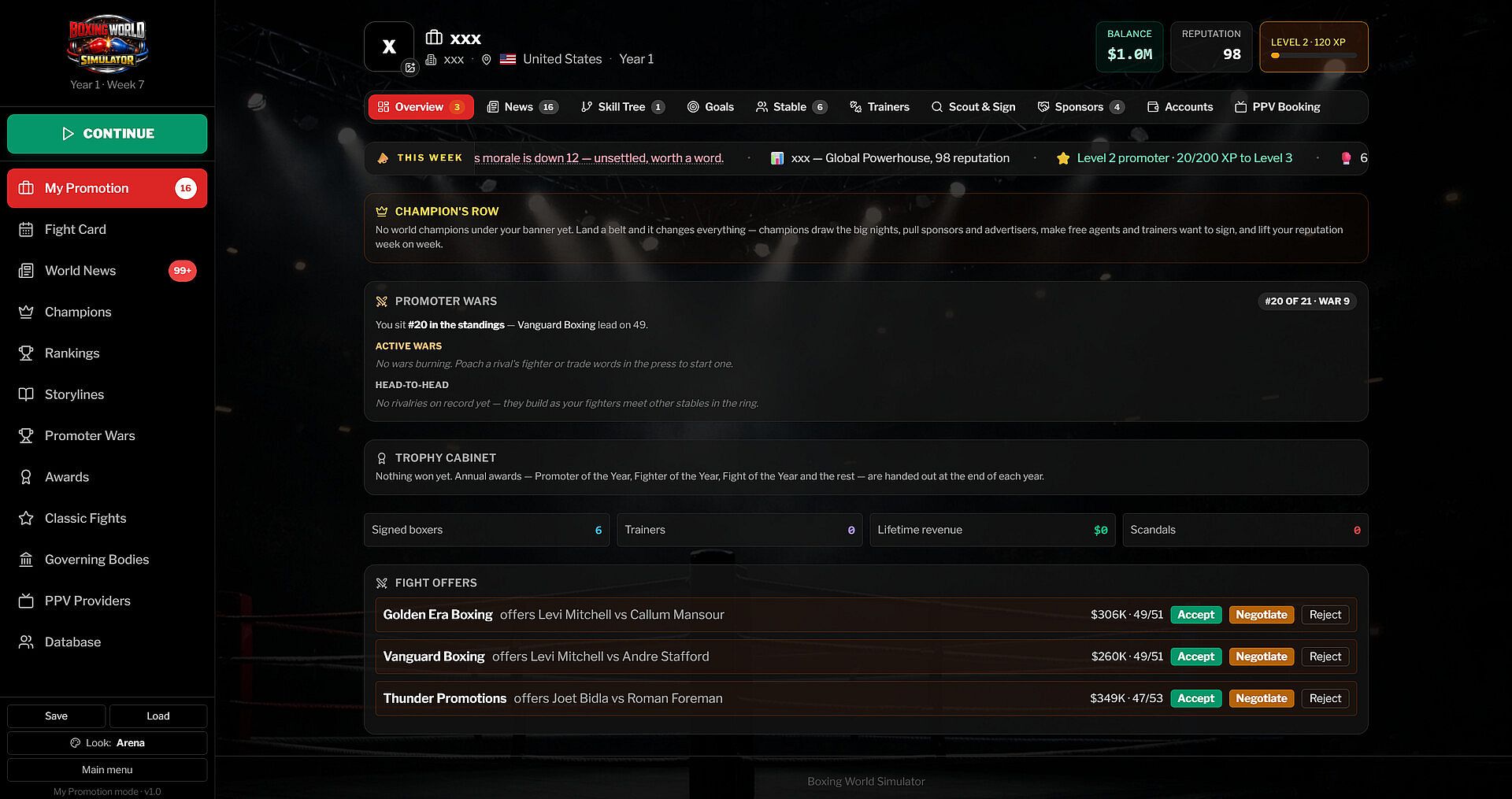Click the Champions crown icon in sidebar
The width and height of the screenshot is (1512, 799).
tap(26, 313)
